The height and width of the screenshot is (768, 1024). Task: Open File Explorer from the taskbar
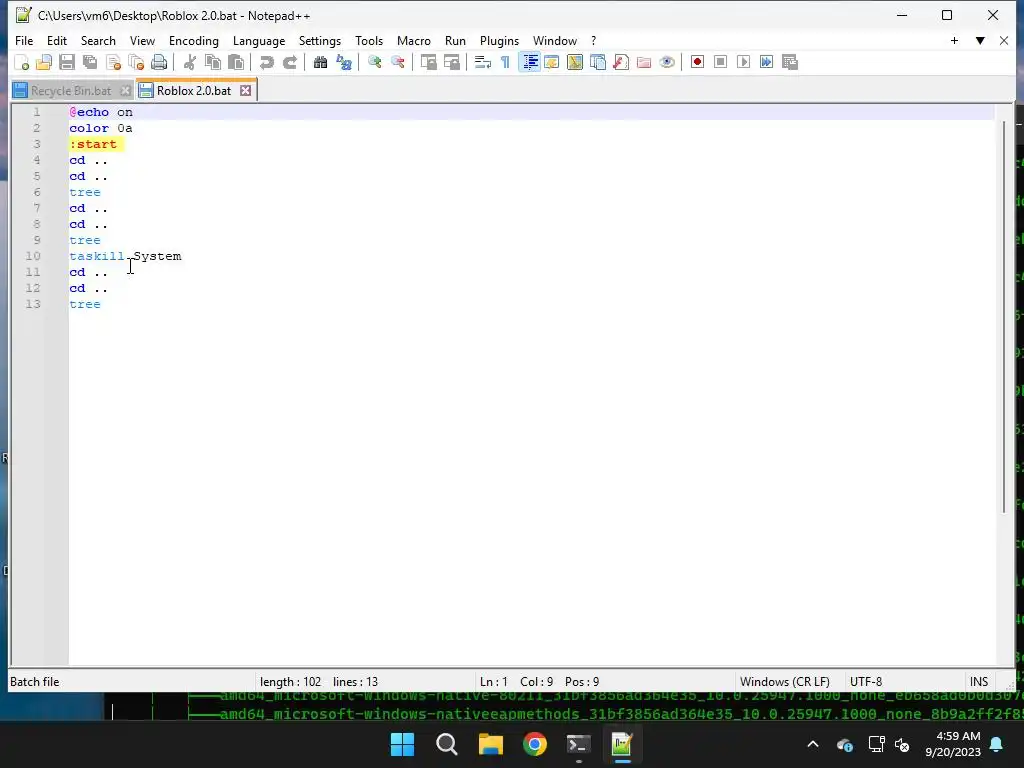[x=490, y=744]
